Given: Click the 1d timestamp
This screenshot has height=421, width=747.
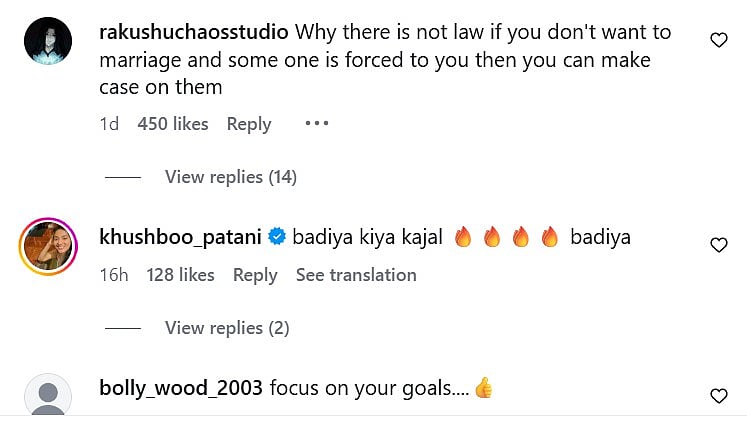Looking at the screenshot, I should [110, 124].
